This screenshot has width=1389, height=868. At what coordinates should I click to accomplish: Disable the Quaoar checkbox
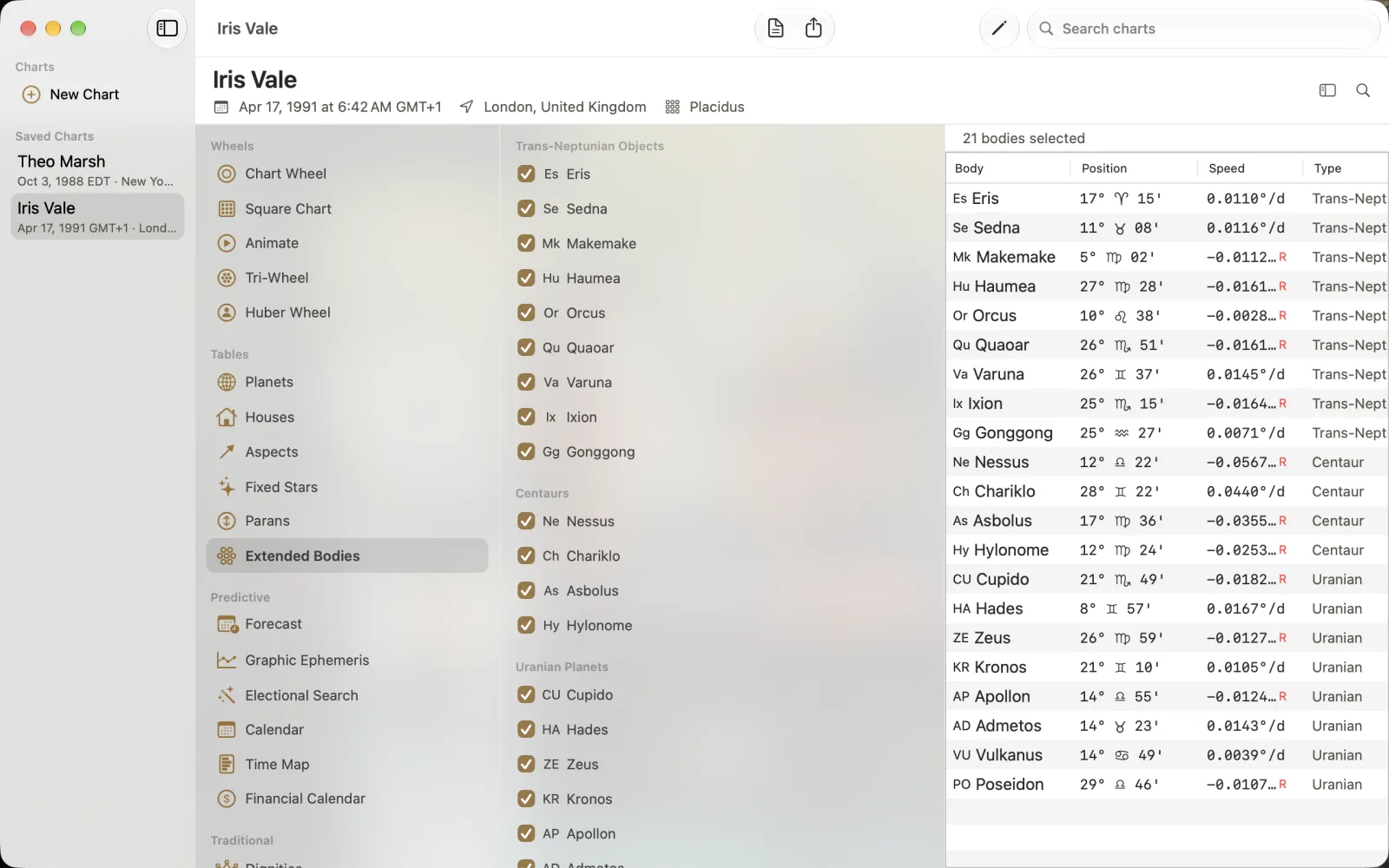tap(526, 347)
